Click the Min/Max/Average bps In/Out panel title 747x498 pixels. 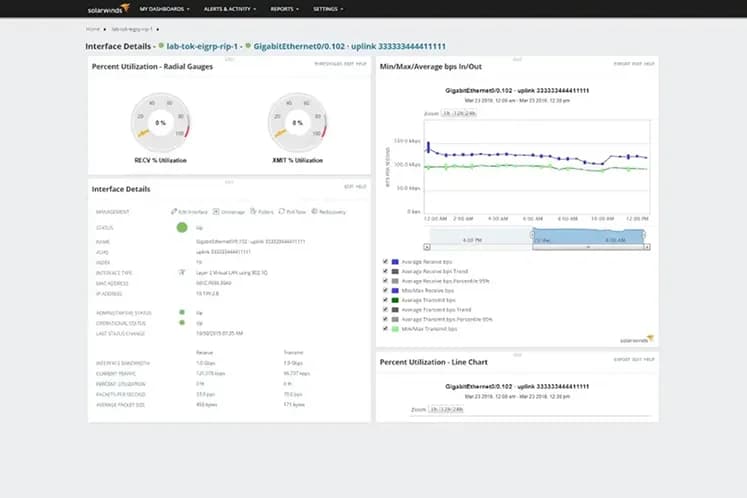[x=431, y=67]
